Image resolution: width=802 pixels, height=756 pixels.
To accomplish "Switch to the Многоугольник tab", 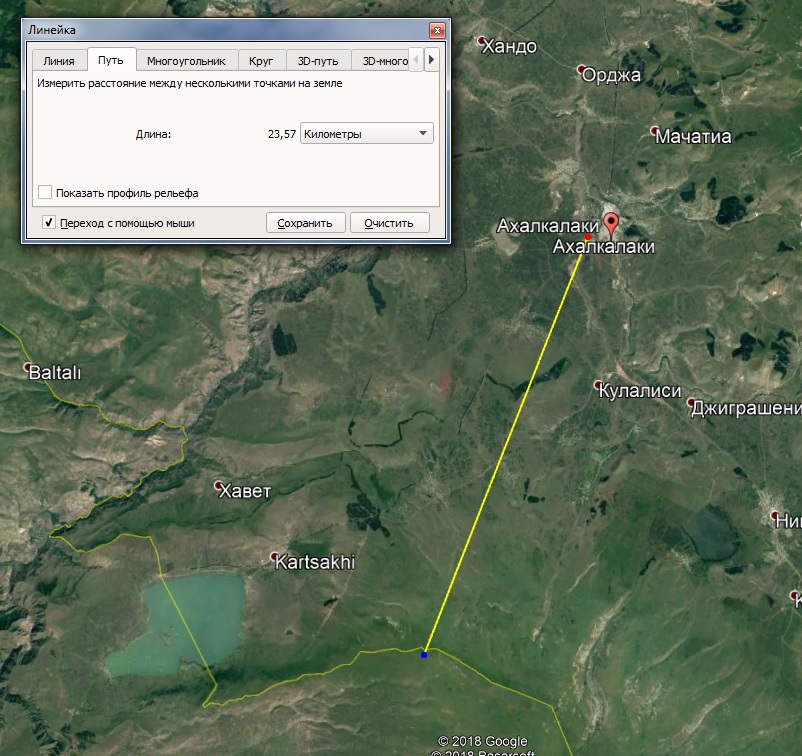I will click(x=186, y=61).
